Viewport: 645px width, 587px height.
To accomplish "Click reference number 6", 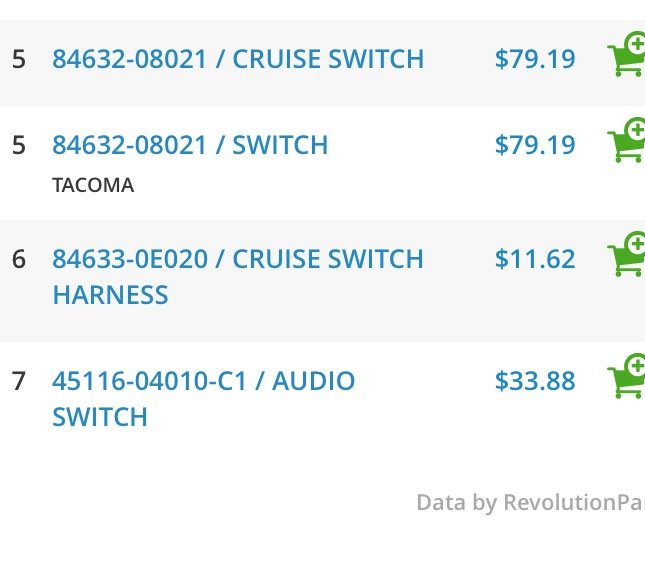I will (x=19, y=259).
